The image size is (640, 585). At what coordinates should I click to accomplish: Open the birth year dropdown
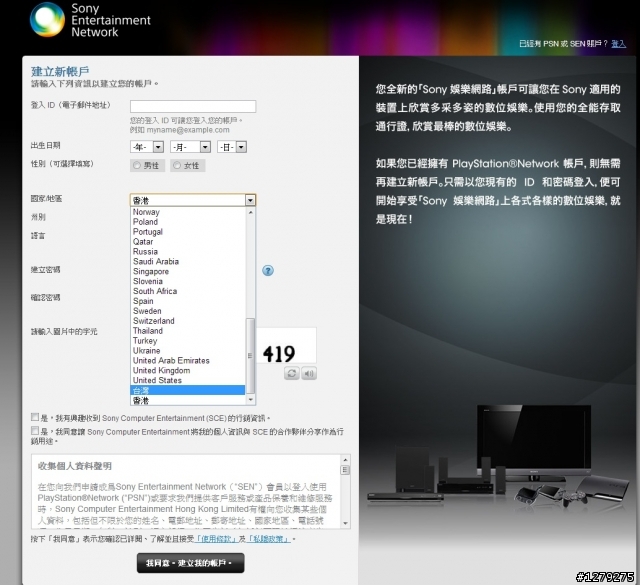point(147,147)
